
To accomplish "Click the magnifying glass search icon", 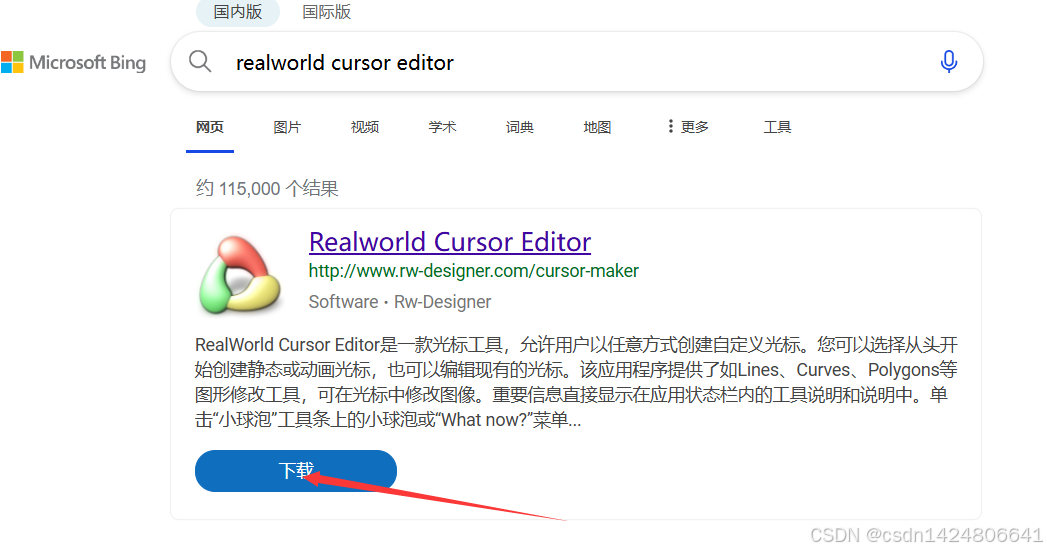I will coord(200,61).
